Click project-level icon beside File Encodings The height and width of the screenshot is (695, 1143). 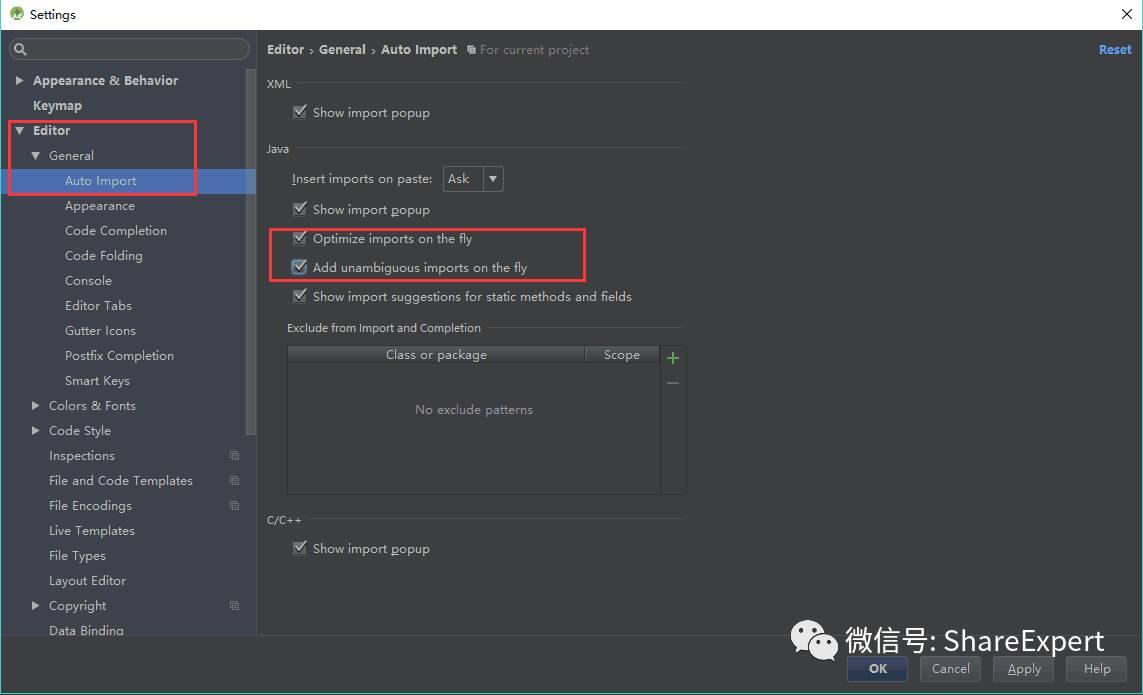coord(234,505)
